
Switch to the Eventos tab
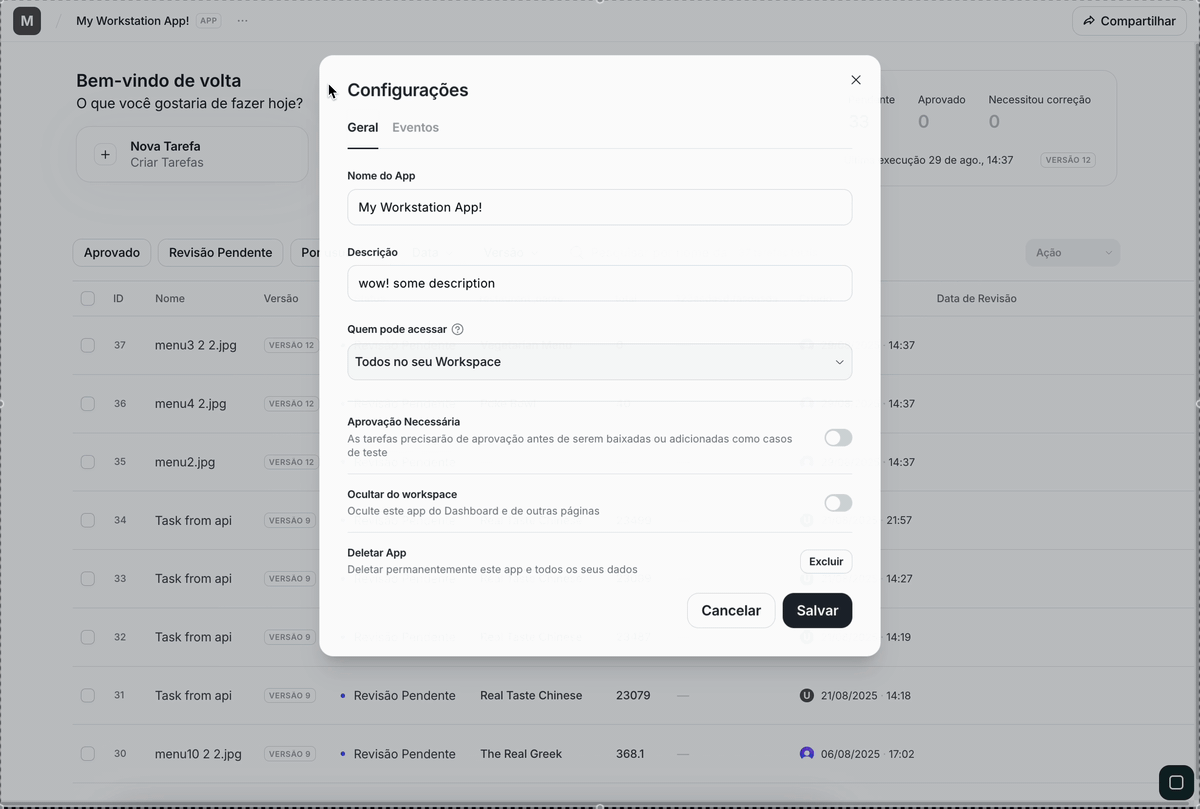point(415,127)
